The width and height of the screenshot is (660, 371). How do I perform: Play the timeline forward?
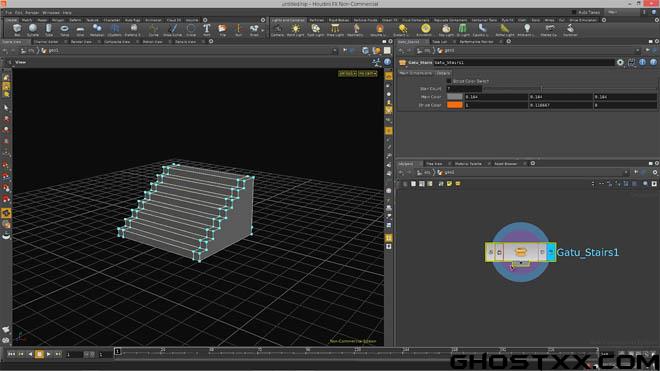pos(49,355)
